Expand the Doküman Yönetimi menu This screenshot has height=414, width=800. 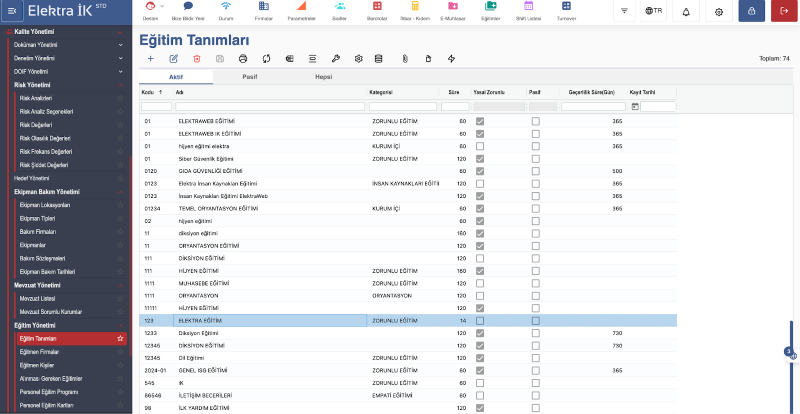(121, 45)
